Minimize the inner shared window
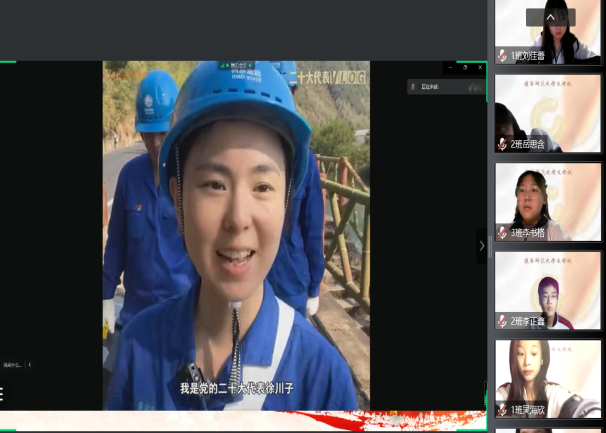Image resolution: width=606 pixels, height=433 pixels. (x=450, y=68)
